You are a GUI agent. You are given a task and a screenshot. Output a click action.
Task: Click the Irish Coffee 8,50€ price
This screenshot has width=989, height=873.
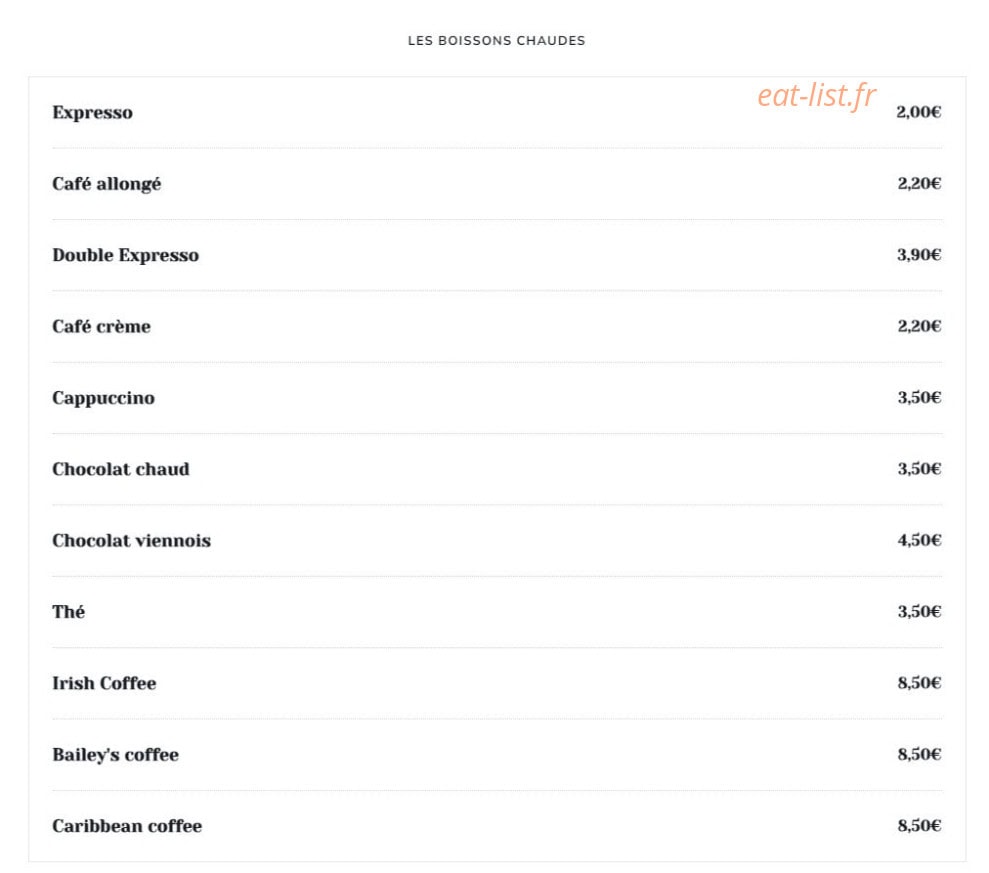pos(920,683)
